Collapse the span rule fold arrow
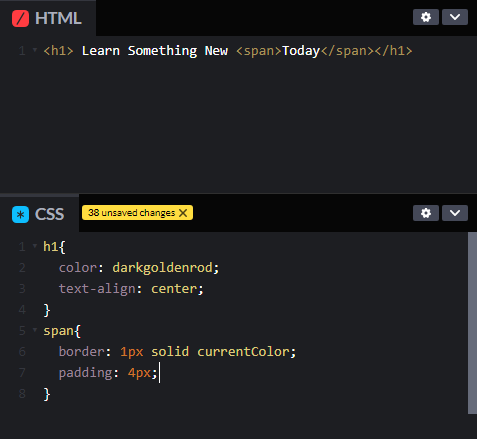477x439 pixels. pos(35,330)
